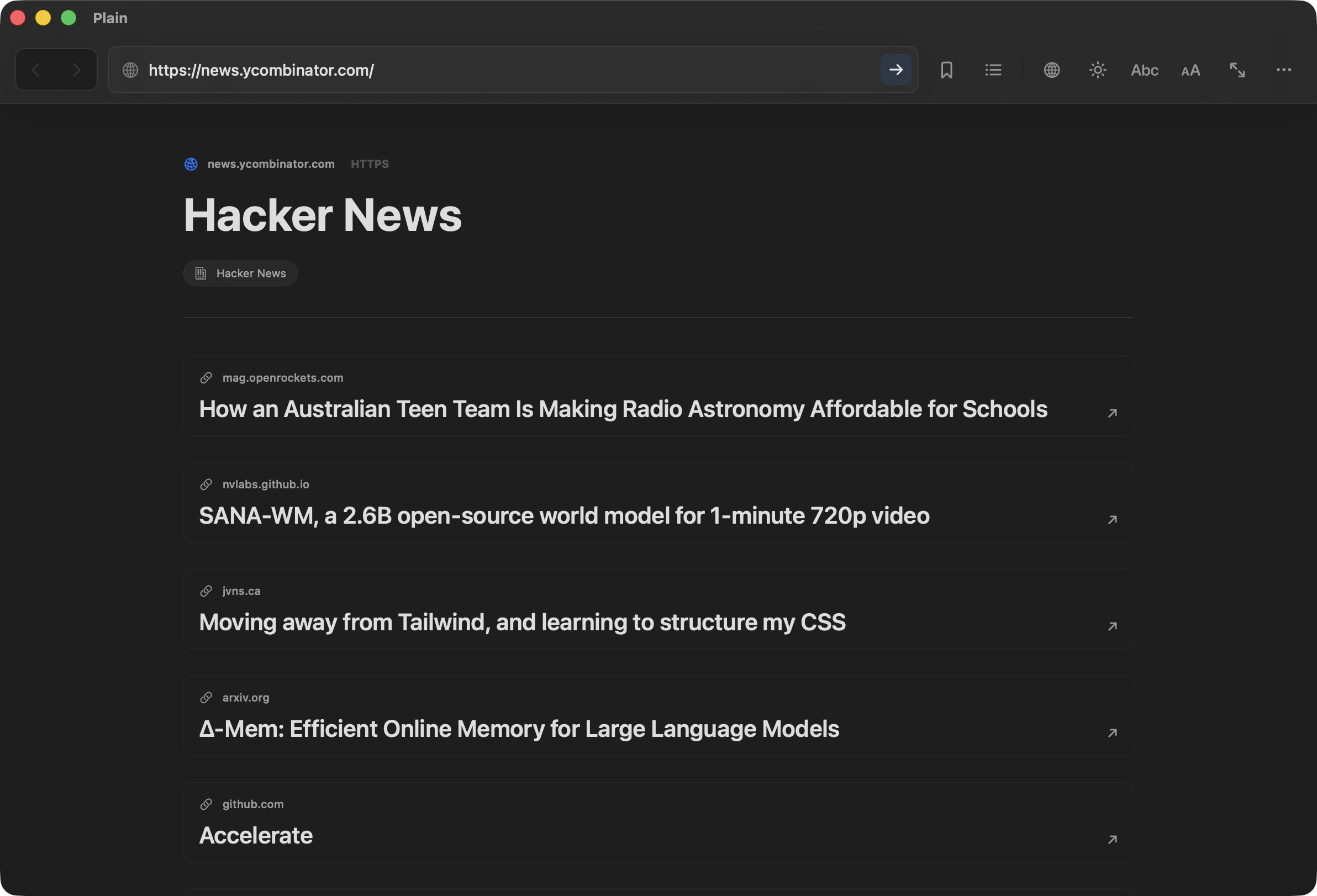Click link icon next to mag.openrockets.com
This screenshot has width=1317, height=896.
(x=206, y=378)
